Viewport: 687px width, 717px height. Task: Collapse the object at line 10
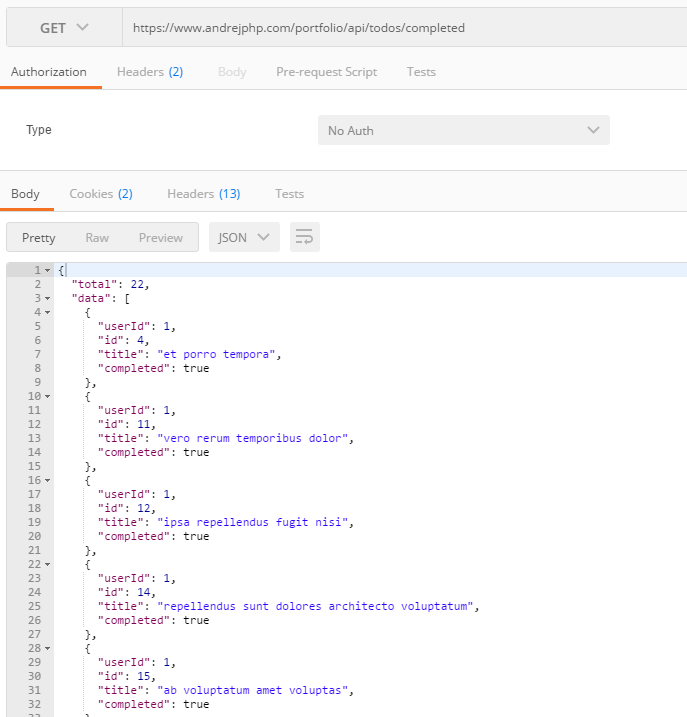coord(47,396)
